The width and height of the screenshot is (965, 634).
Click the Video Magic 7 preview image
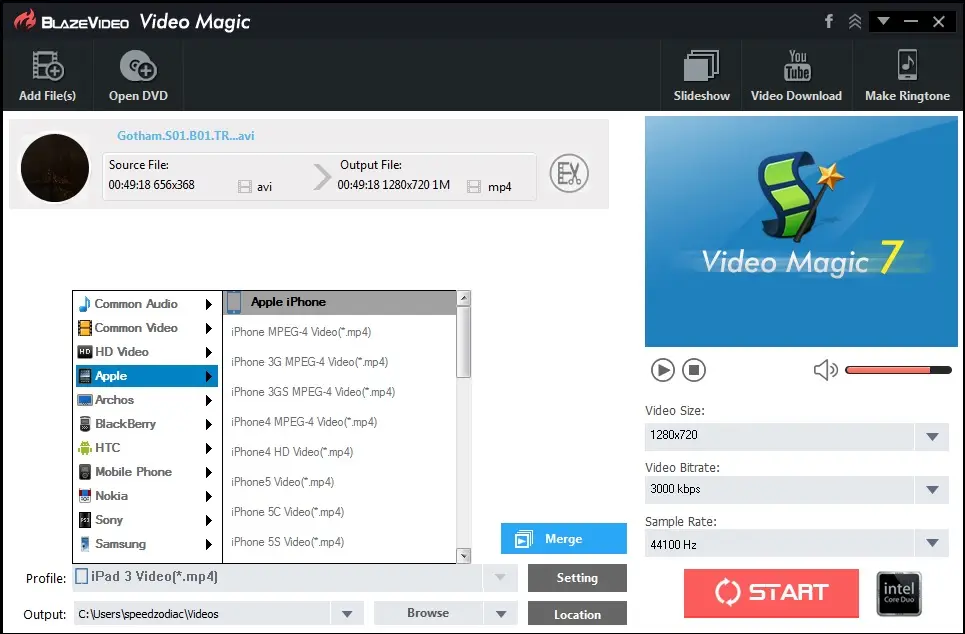pyautogui.click(x=801, y=231)
